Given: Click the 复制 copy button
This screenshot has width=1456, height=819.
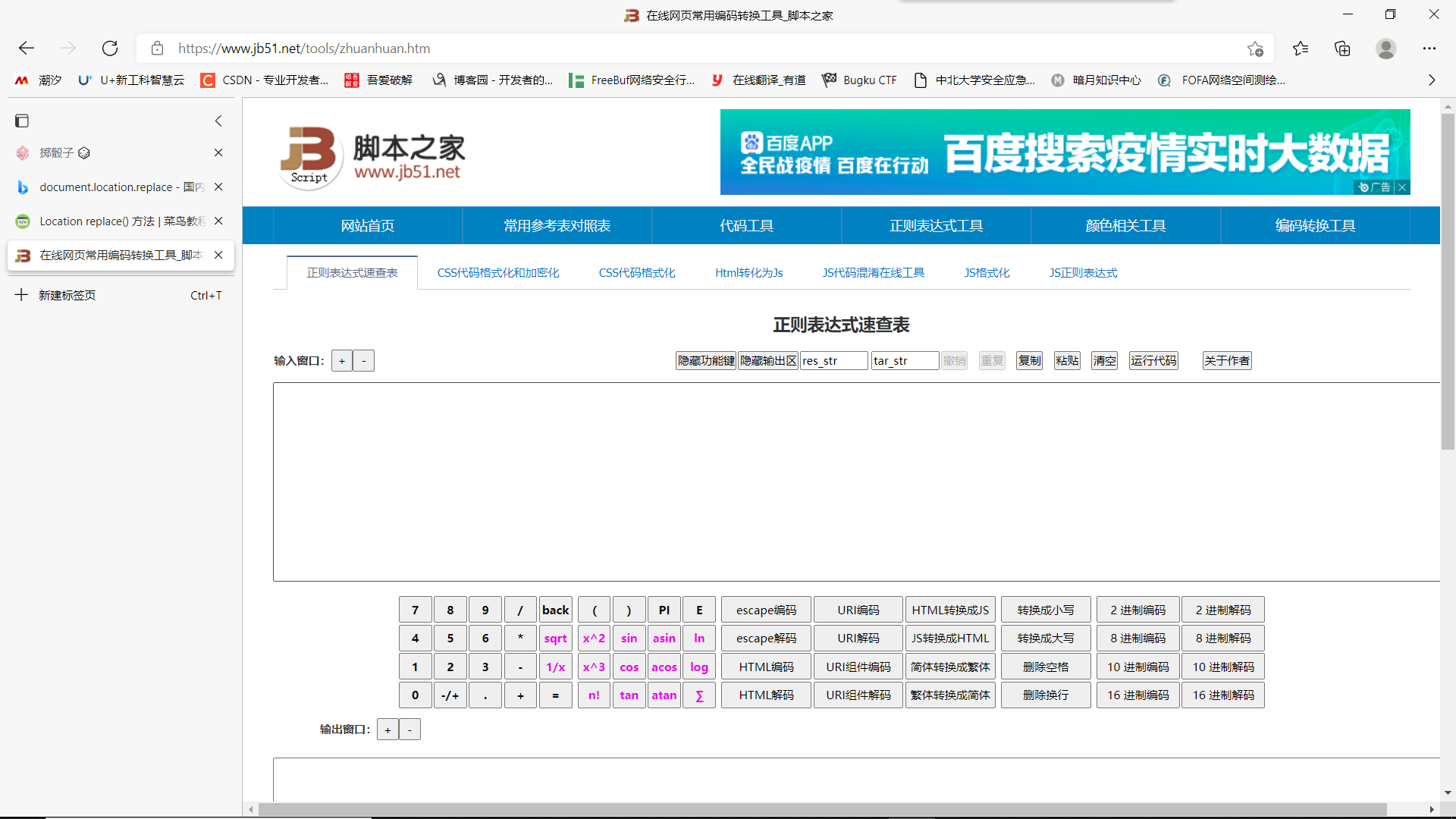Looking at the screenshot, I should pyautogui.click(x=1030, y=361).
